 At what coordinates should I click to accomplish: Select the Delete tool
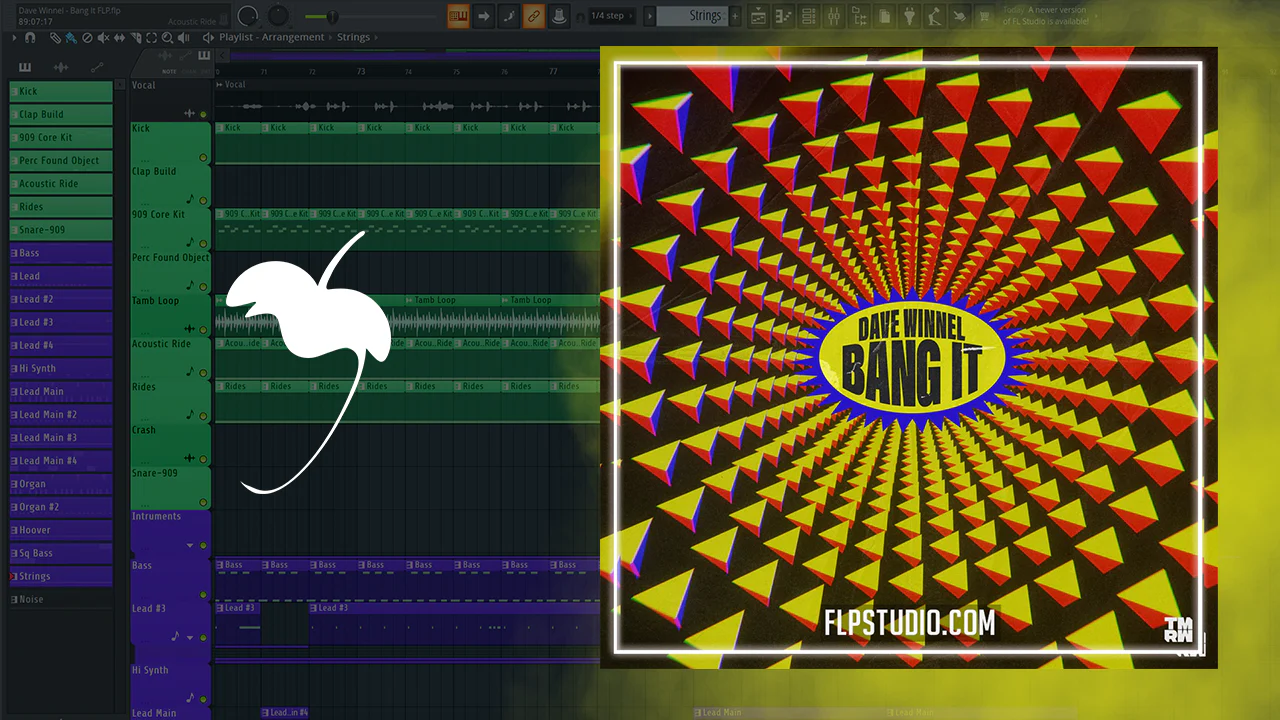point(87,38)
